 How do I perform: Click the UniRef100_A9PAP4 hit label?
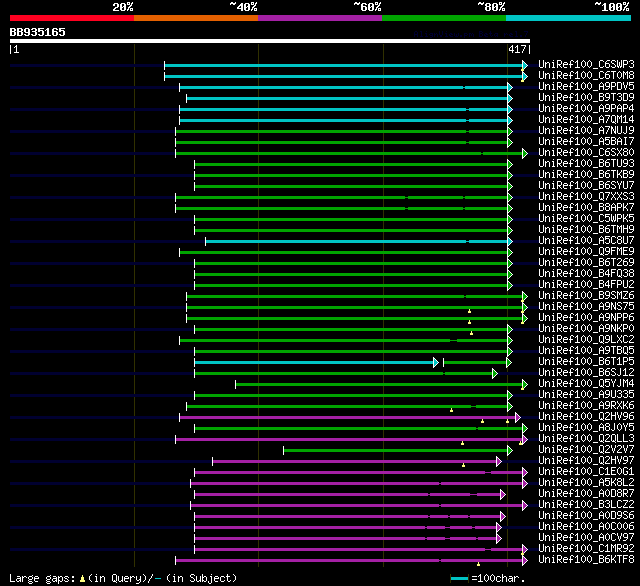pos(586,109)
